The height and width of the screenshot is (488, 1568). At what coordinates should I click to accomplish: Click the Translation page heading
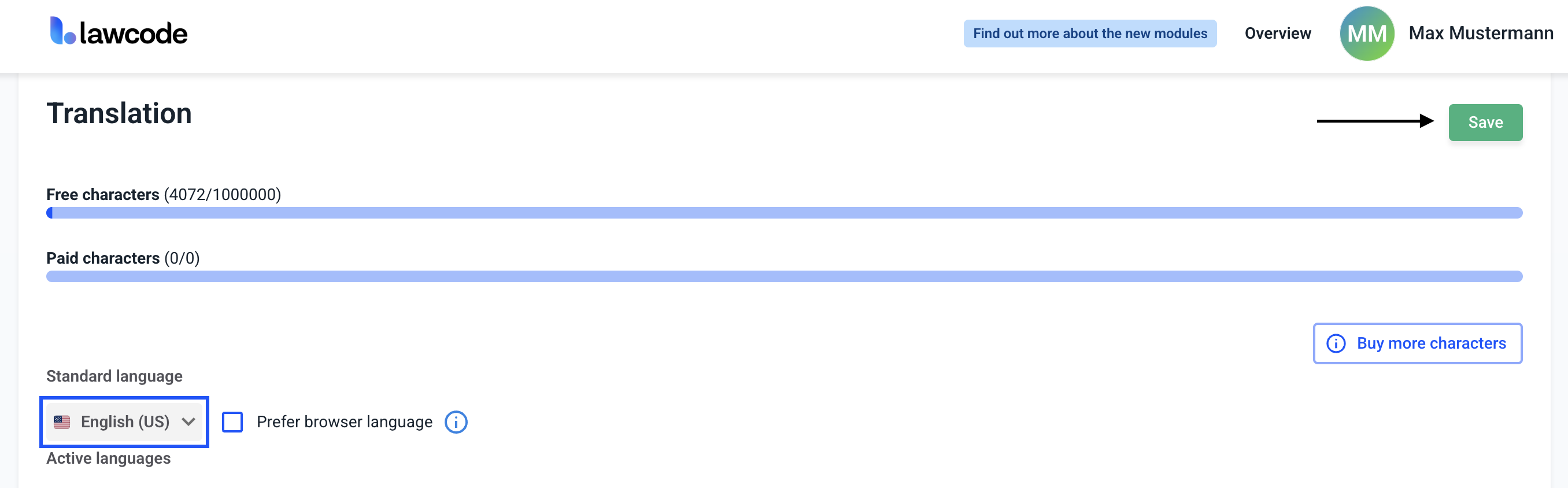pos(119,113)
